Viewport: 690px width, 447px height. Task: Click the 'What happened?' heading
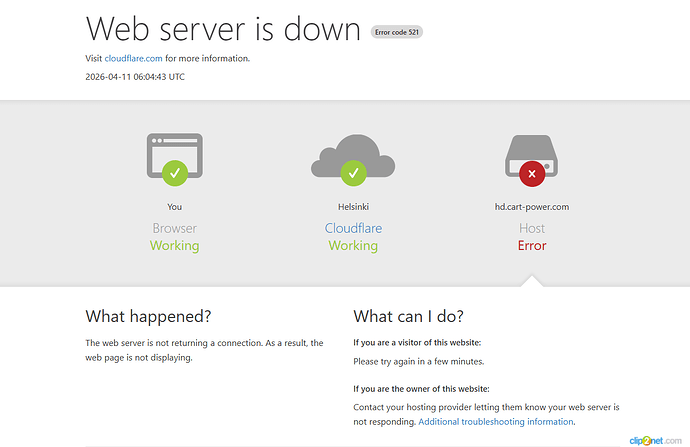tap(148, 316)
